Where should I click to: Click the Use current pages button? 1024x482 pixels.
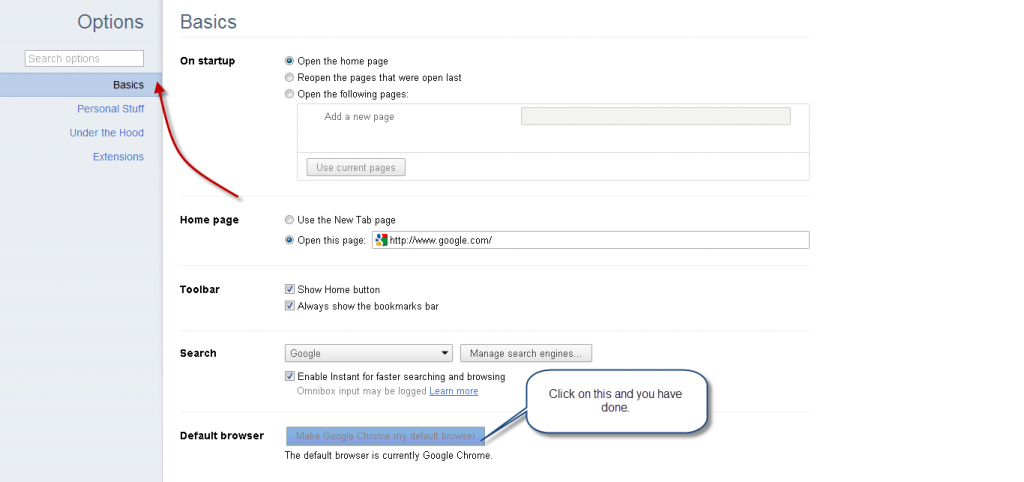click(x=356, y=167)
